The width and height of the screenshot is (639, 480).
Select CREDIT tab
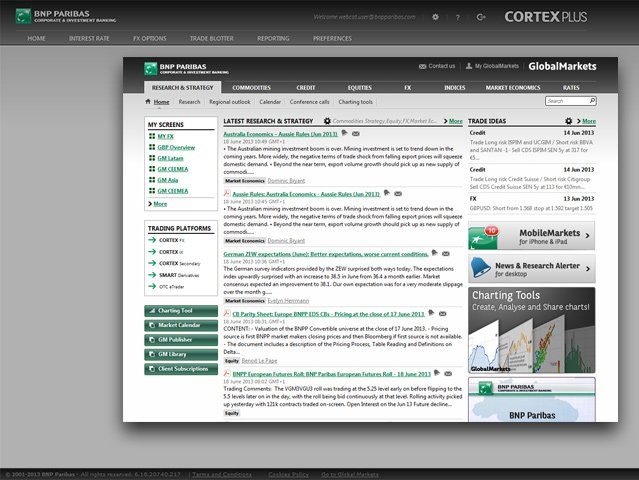(x=306, y=88)
